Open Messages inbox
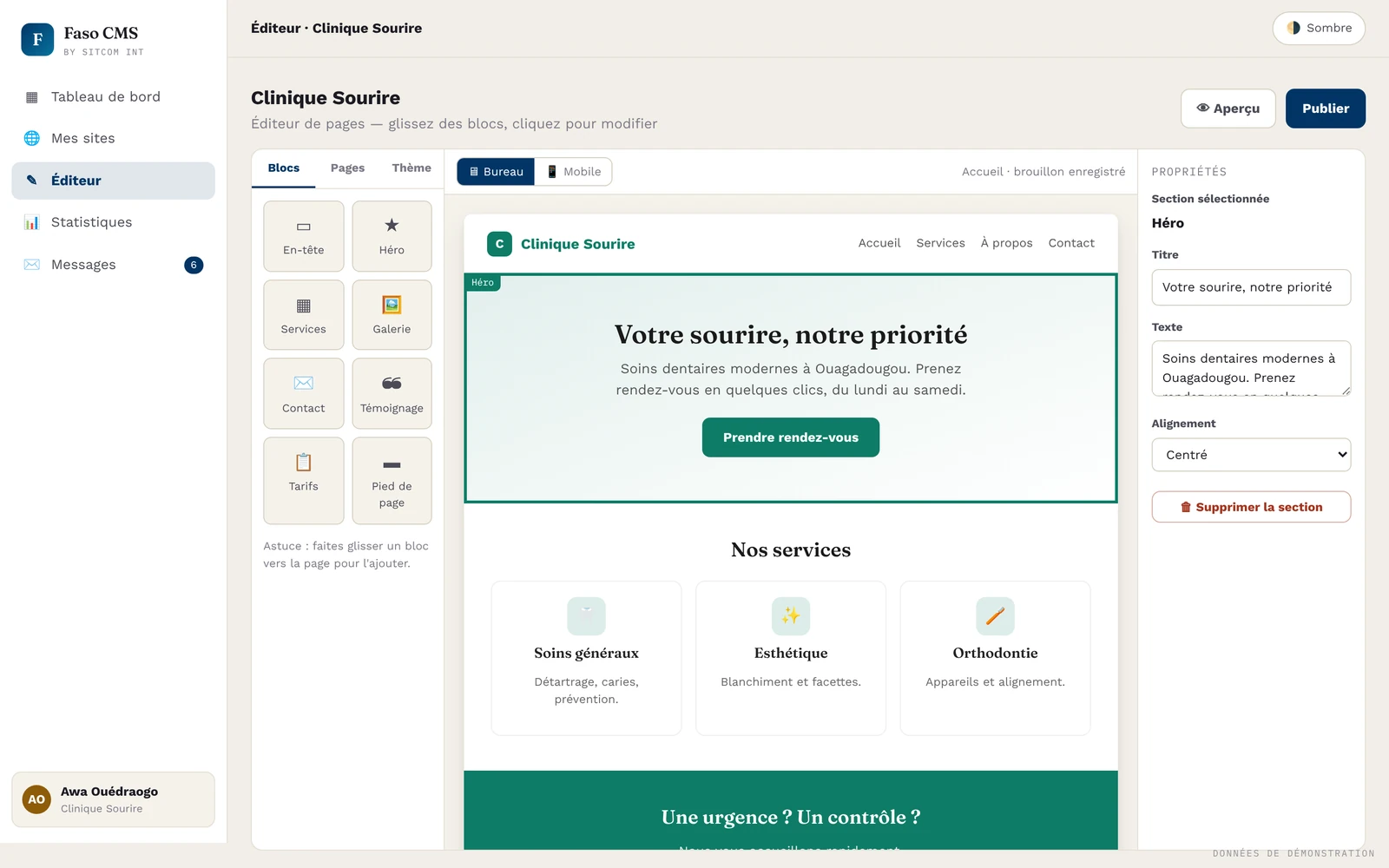 113,265
